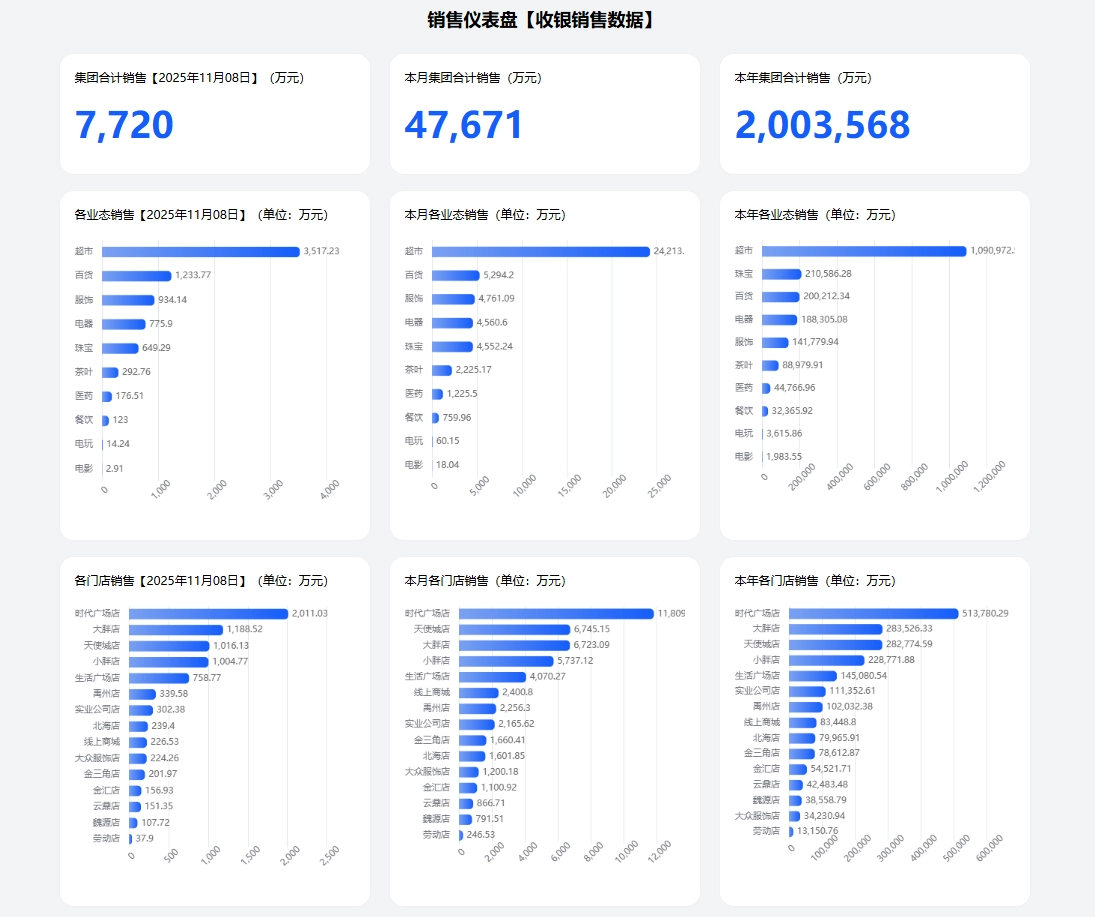
Task: Click the 时代广场店 bar valued 2,011.03
Action: (x=208, y=614)
